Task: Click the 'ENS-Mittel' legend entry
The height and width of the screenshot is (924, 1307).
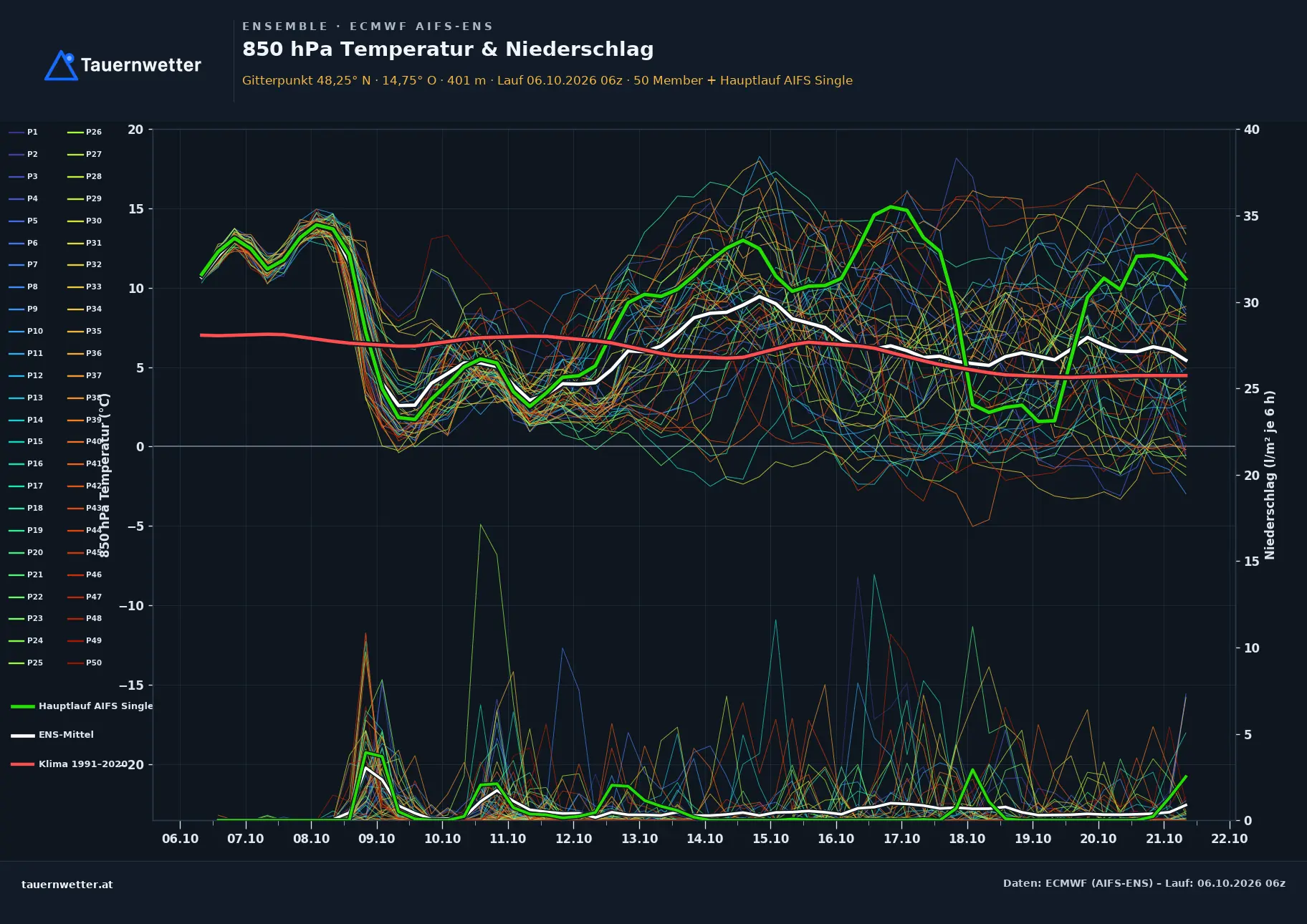Action: pyautogui.click(x=52, y=734)
